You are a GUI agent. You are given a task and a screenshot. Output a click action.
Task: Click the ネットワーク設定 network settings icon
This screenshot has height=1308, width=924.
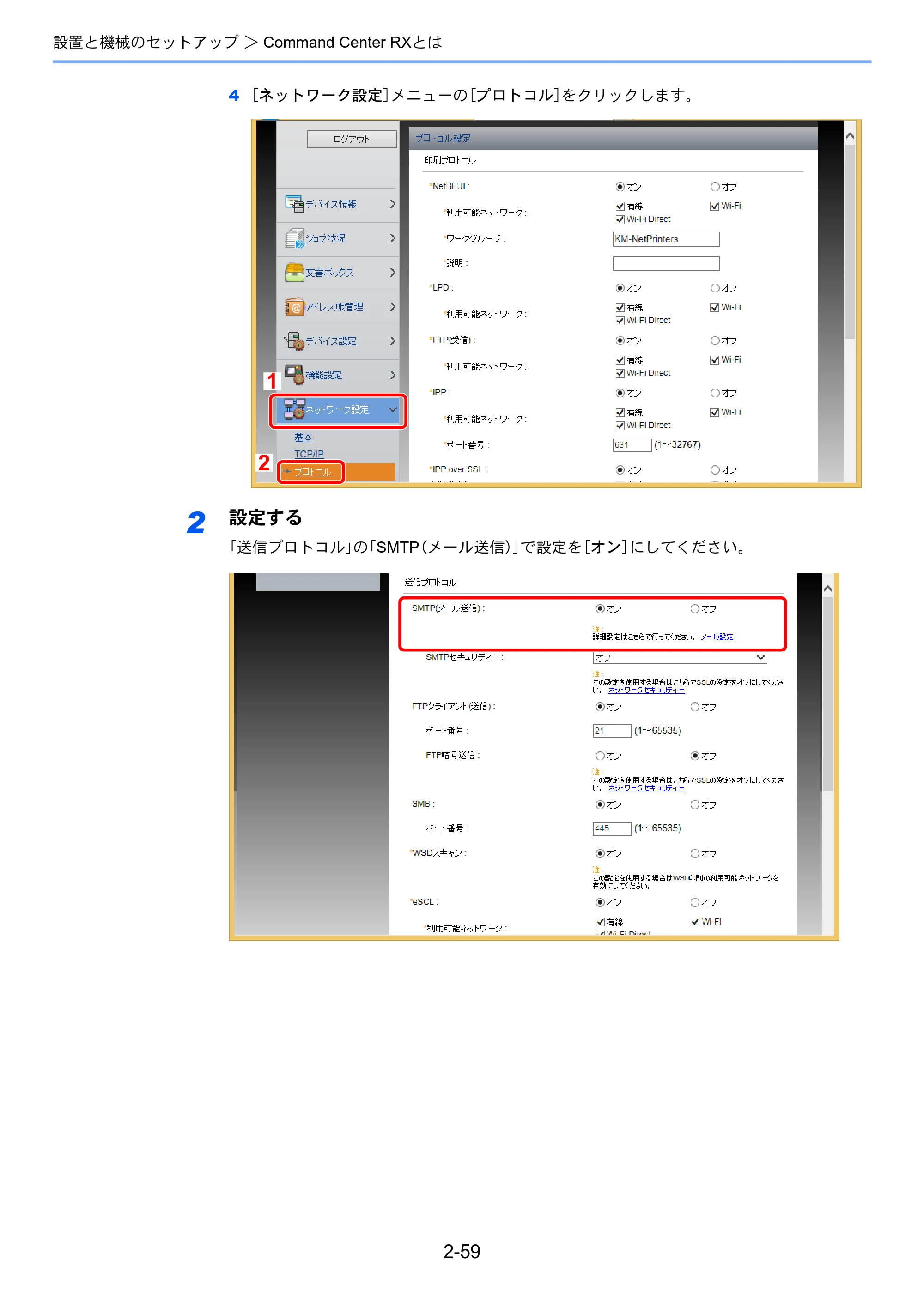294,409
